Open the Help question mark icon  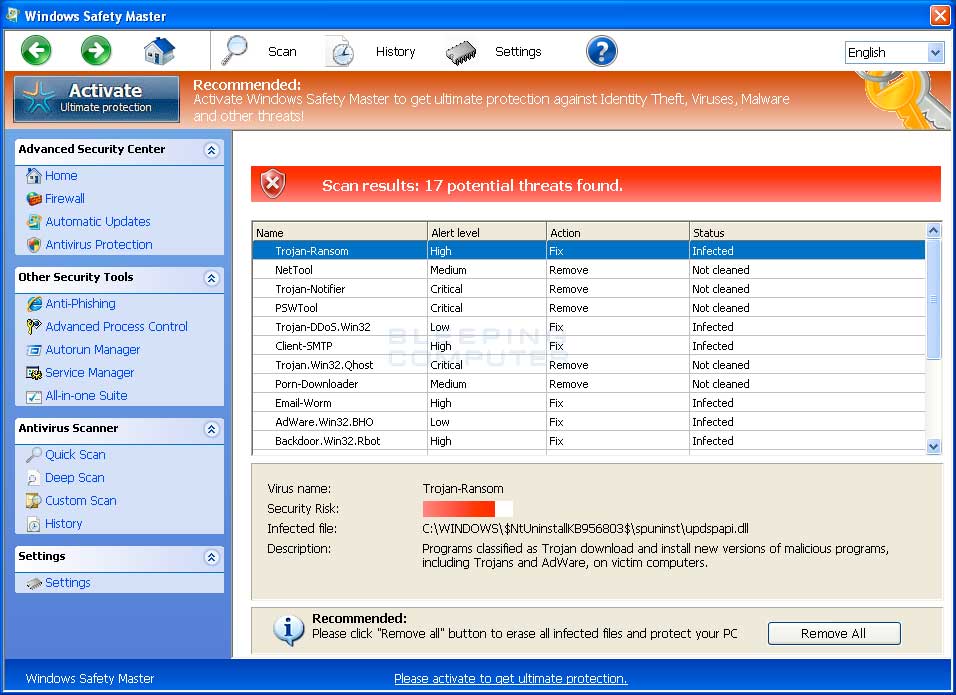coord(601,49)
